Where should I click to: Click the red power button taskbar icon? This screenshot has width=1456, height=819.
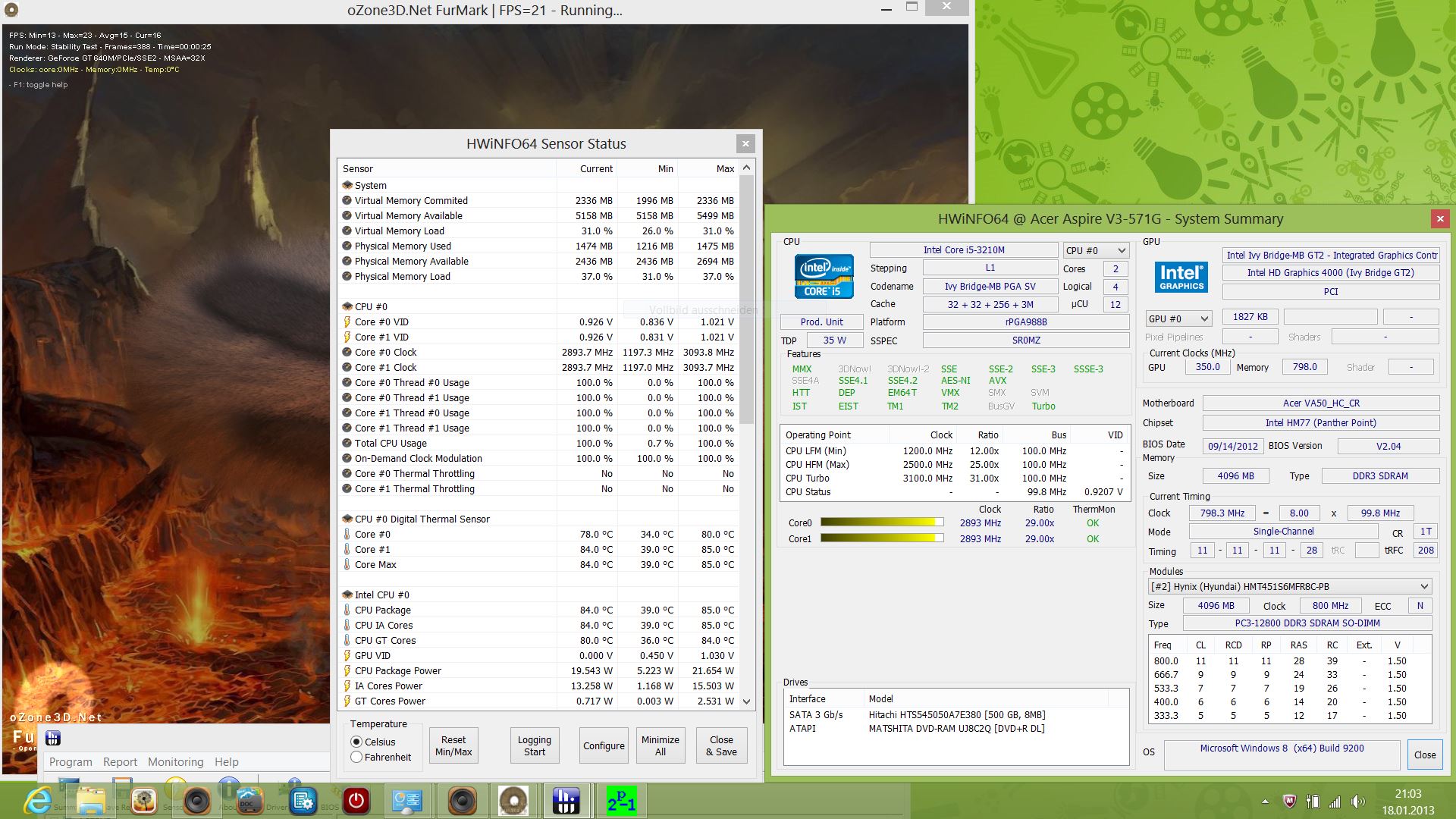[x=356, y=801]
